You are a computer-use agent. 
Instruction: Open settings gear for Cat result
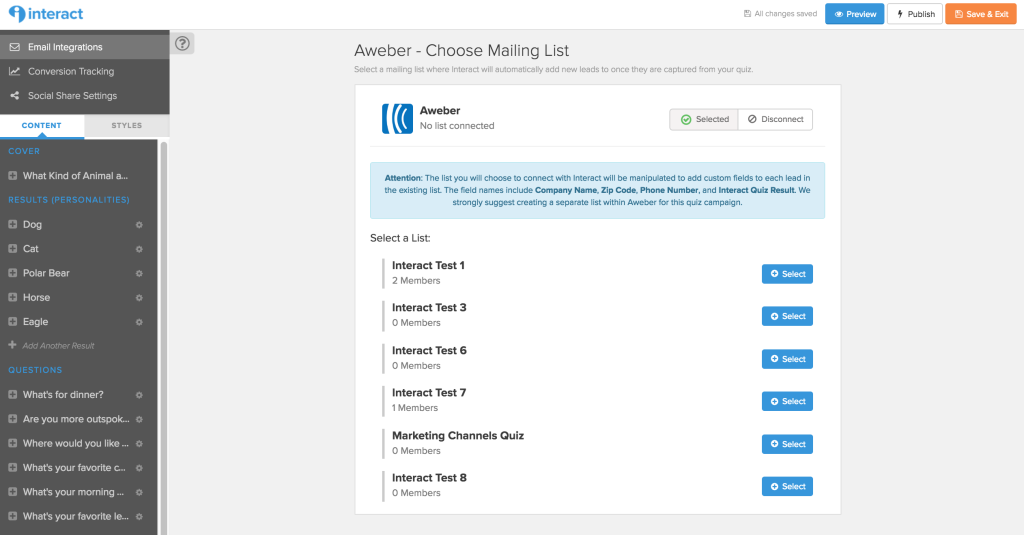click(139, 249)
